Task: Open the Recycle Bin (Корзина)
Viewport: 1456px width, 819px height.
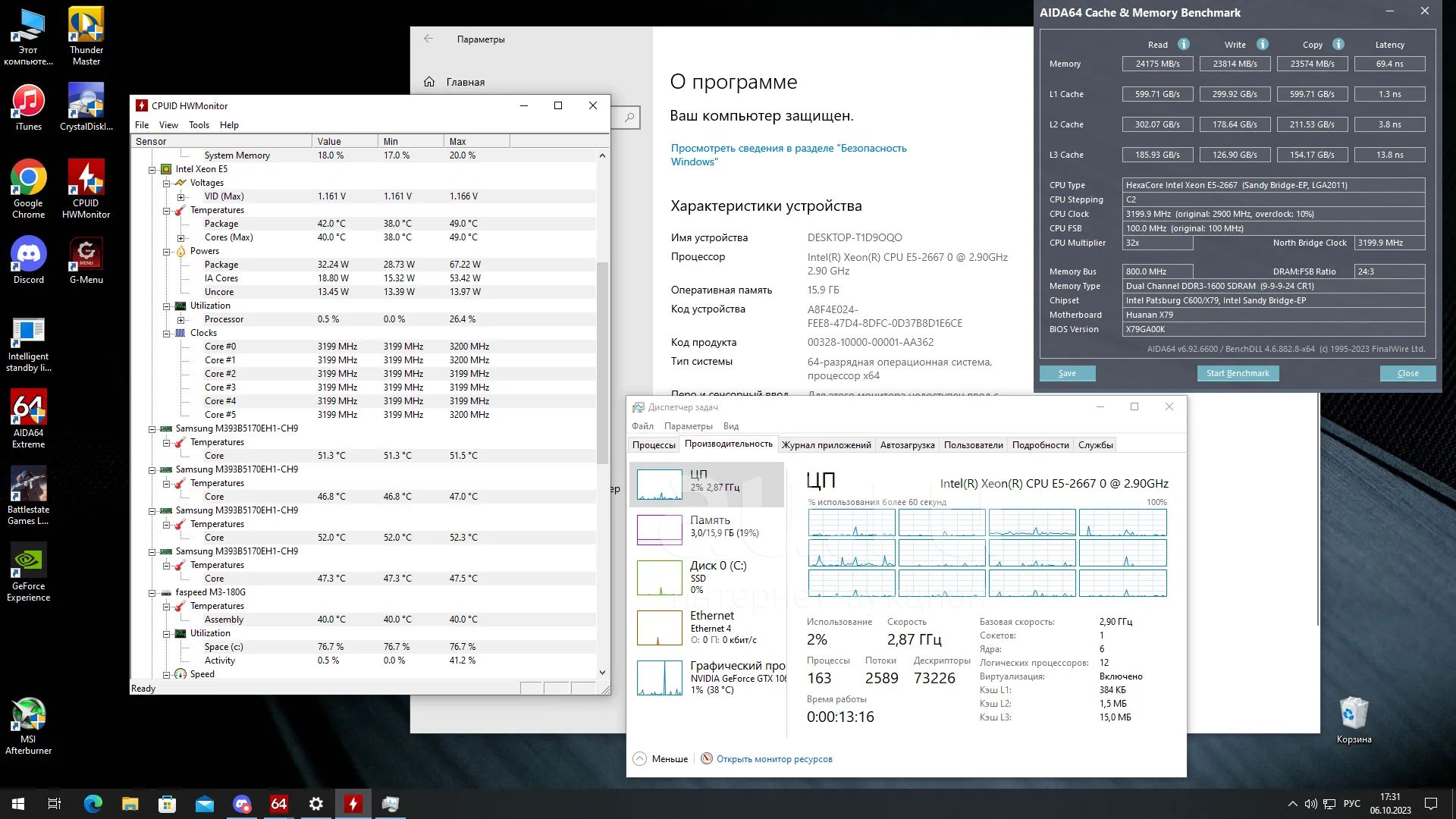Action: click(x=1354, y=720)
